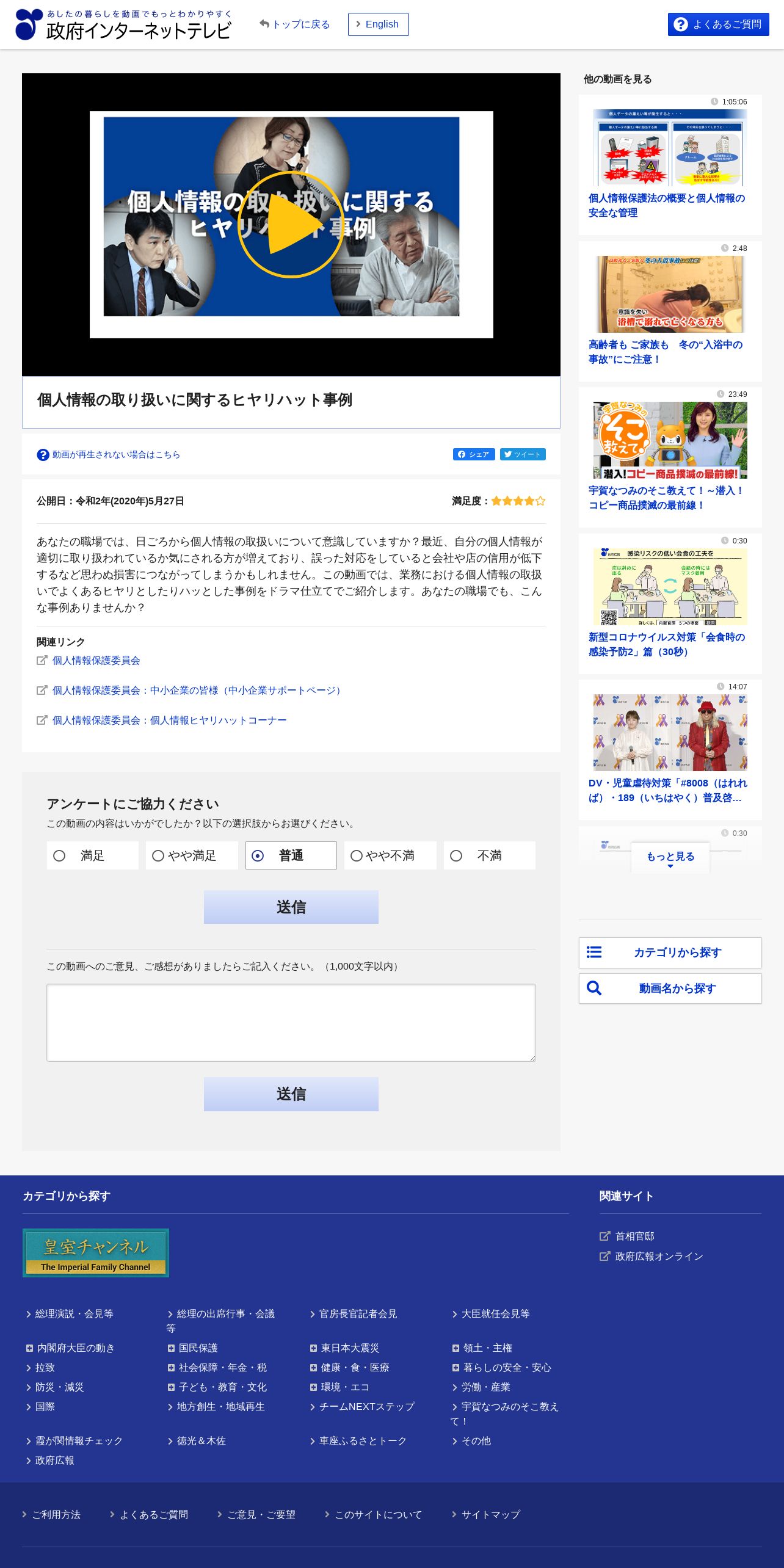Image resolution: width=784 pixels, height=1568 pixels.
Task: Open 動画が再生されない場合はこちら help link
Action: [x=109, y=454]
